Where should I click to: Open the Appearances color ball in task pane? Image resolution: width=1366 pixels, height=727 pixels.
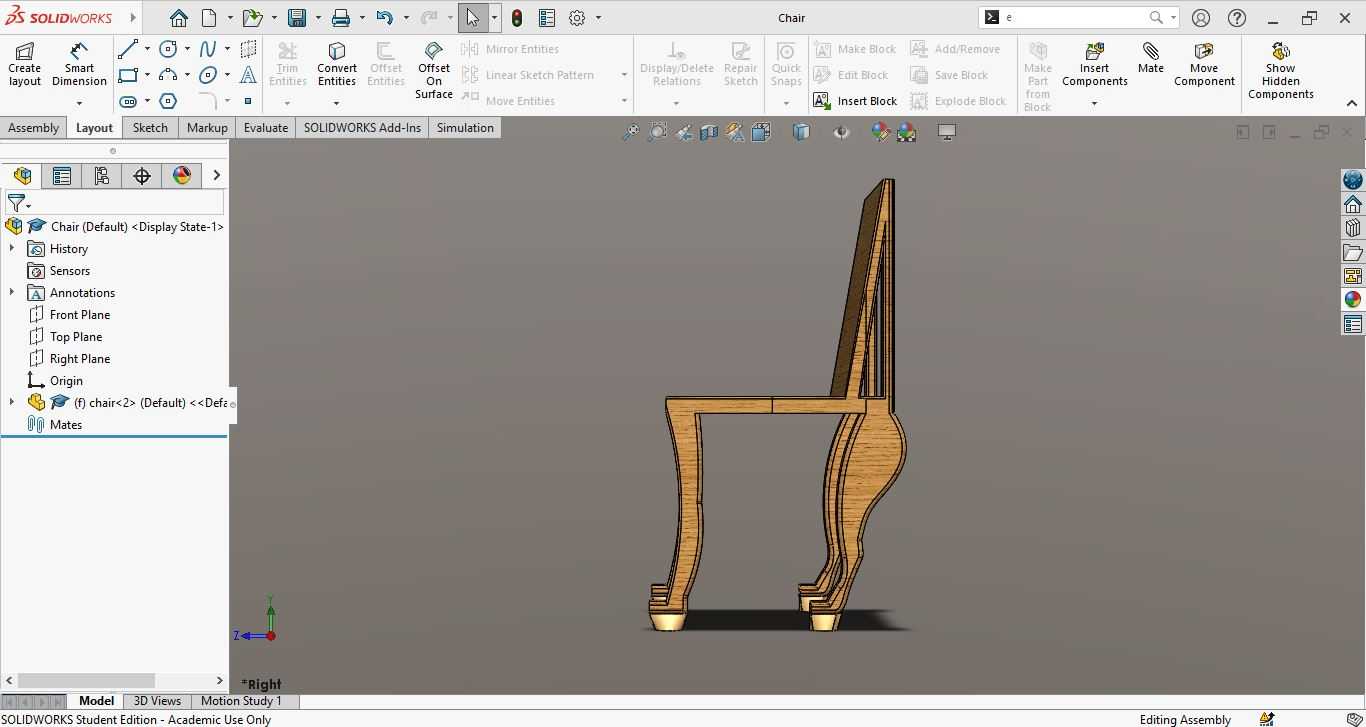[x=1353, y=300]
